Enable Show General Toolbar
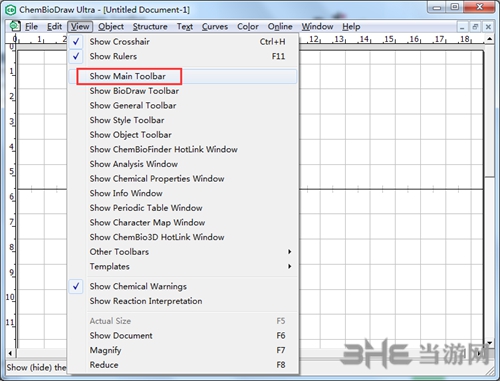Image resolution: width=500 pixels, height=381 pixels. click(183, 106)
